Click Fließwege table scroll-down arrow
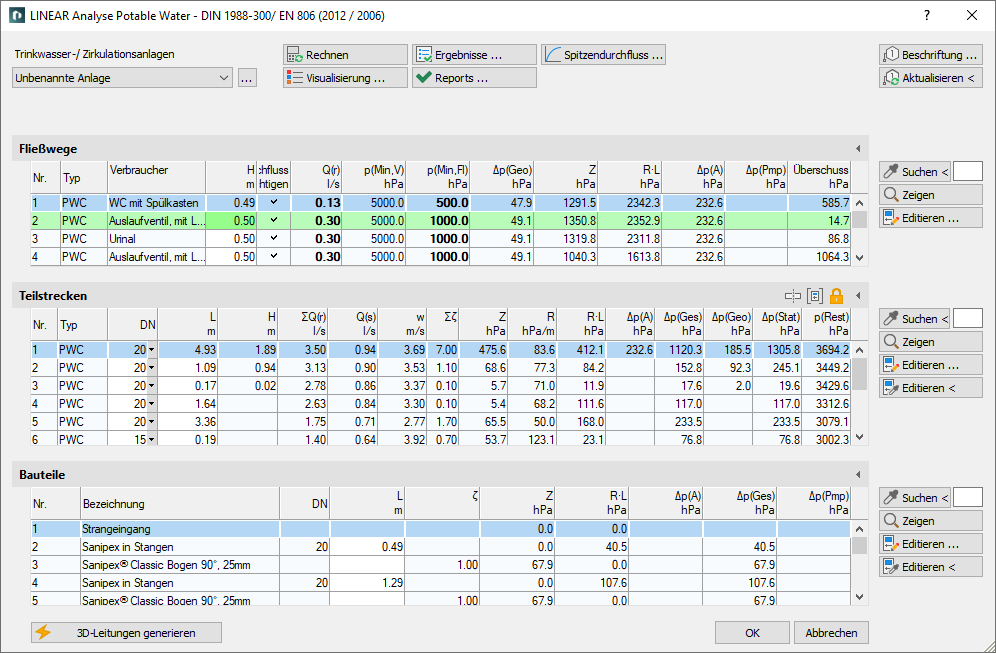This screenshot has width=996, height=653. [859, 258]
